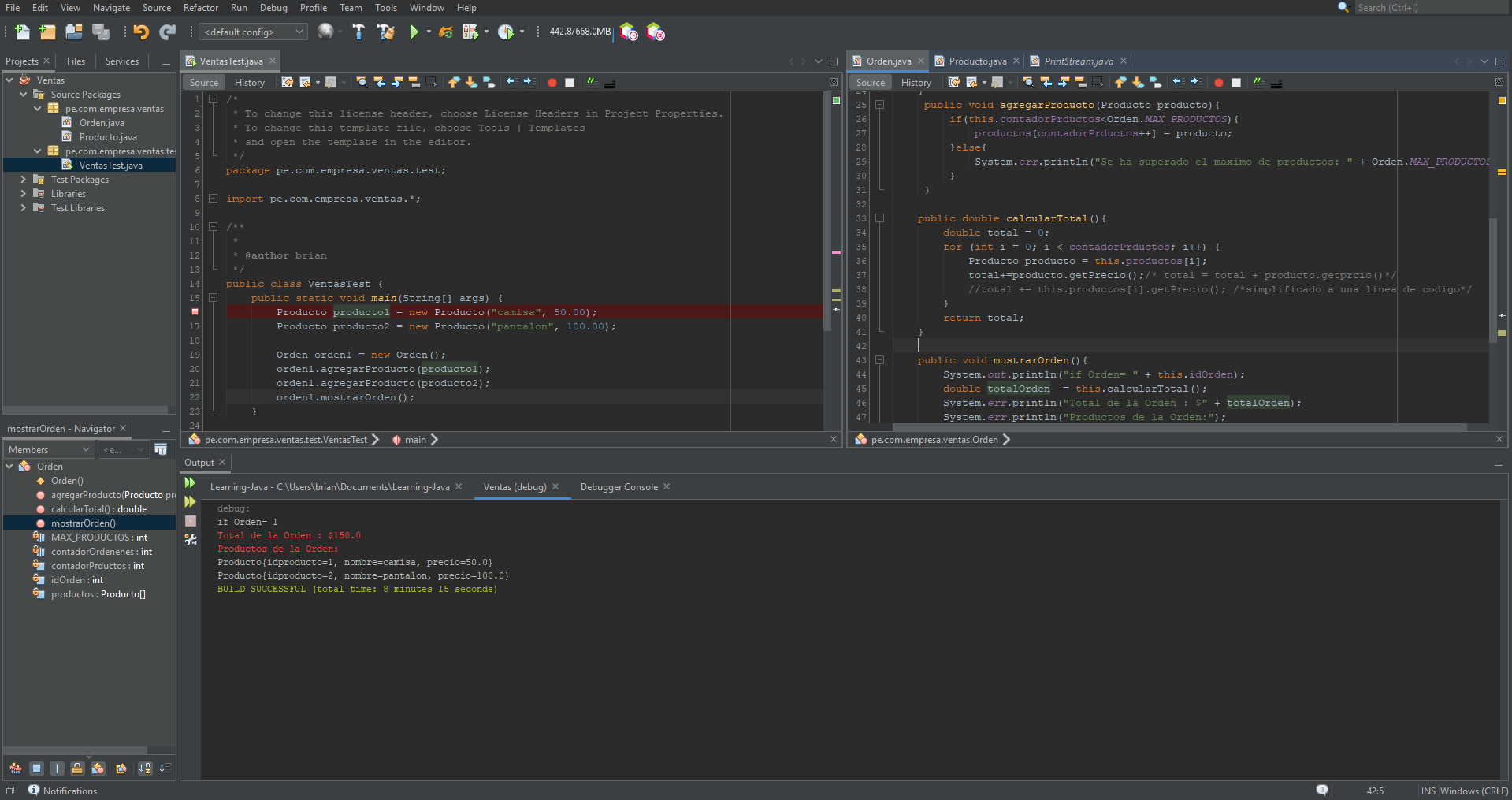Click the New File toolbar icon
The width and height of the screenshot is (1512, 800).
coord(22,32)
